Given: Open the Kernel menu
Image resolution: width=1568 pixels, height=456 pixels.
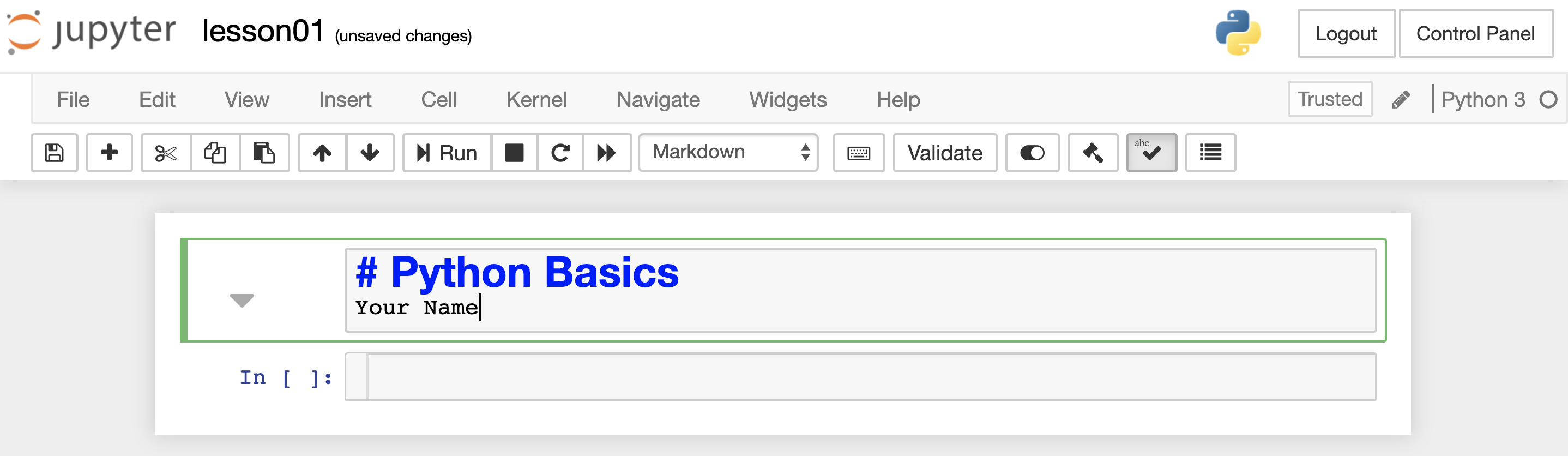Looking at the screenshot, I should (x=536, y=99).
